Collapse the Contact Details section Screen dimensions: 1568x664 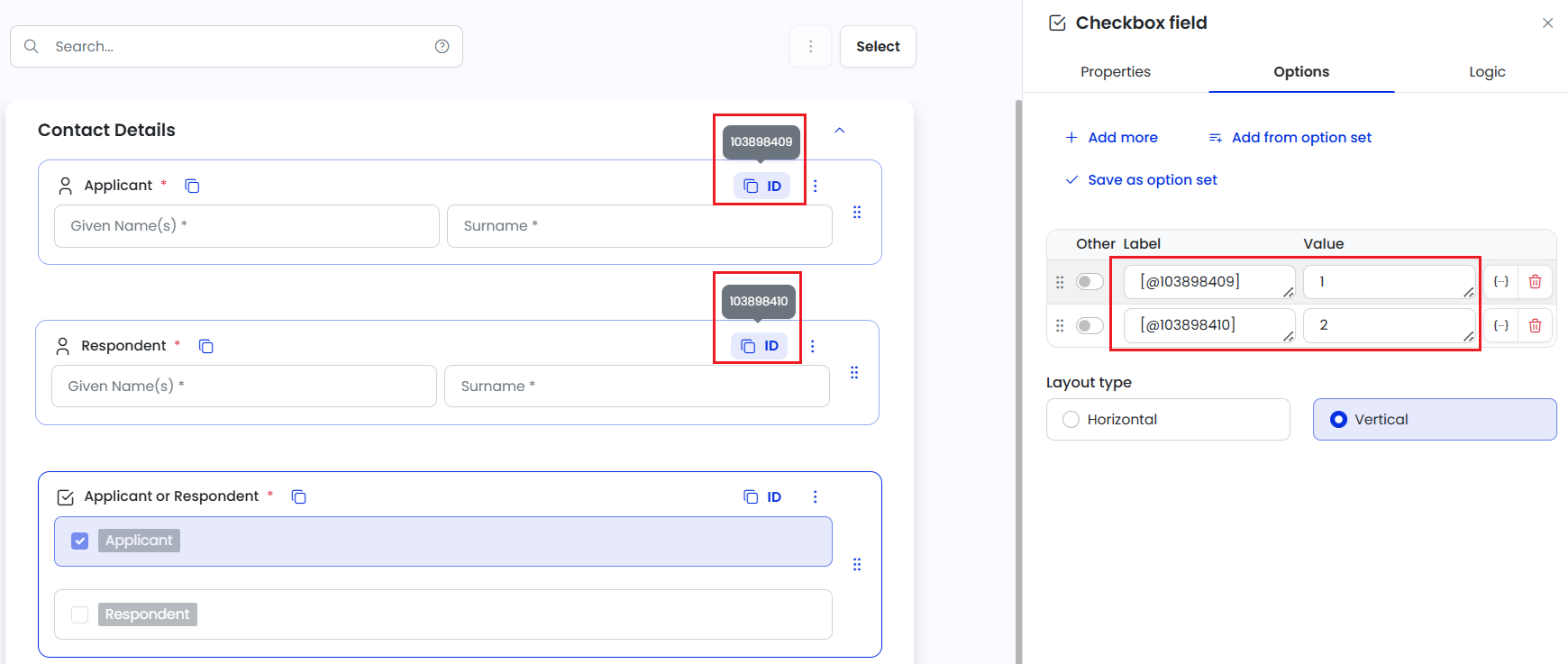click(840, 131)
